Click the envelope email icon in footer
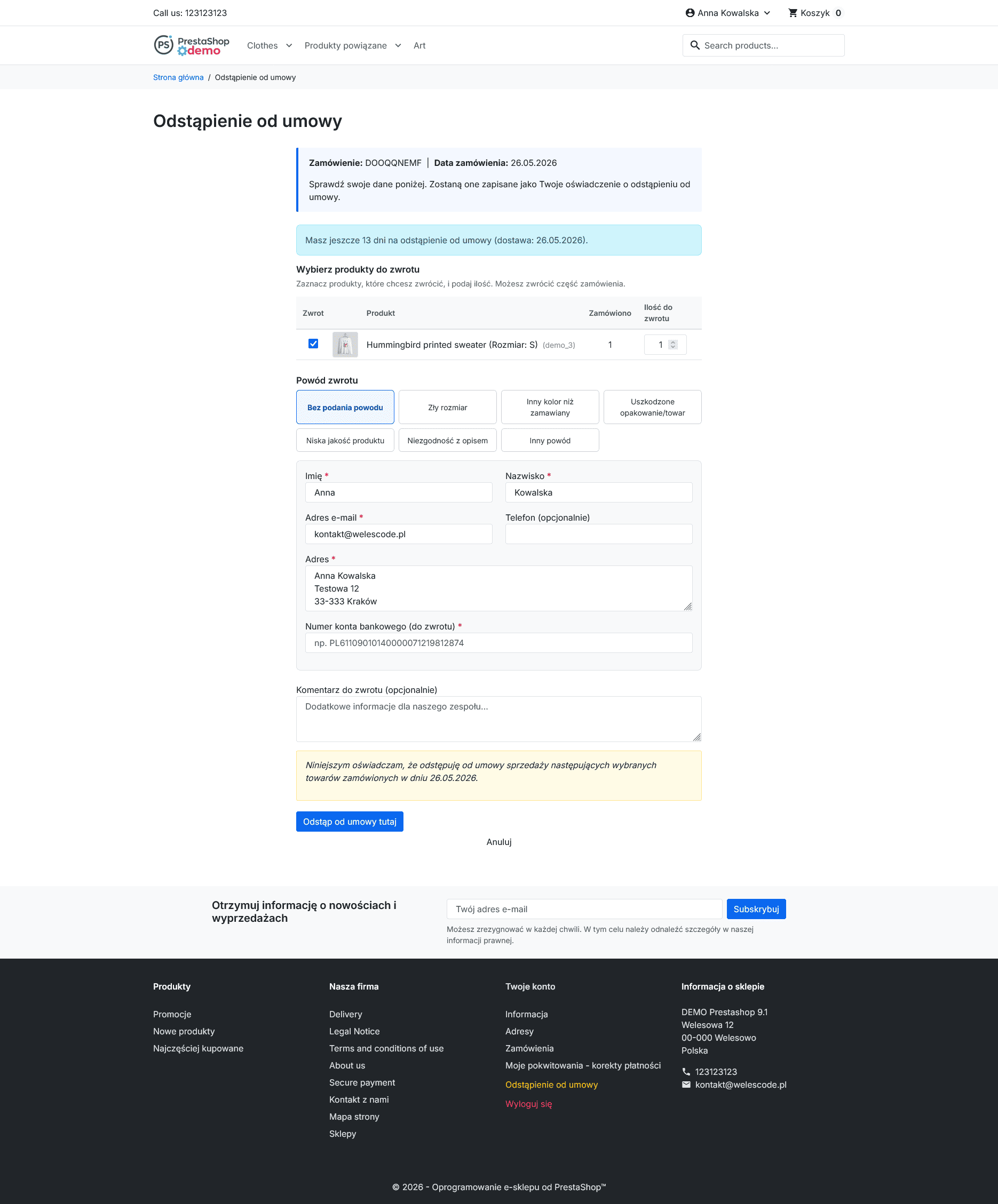 click(x=686, y=1084)
